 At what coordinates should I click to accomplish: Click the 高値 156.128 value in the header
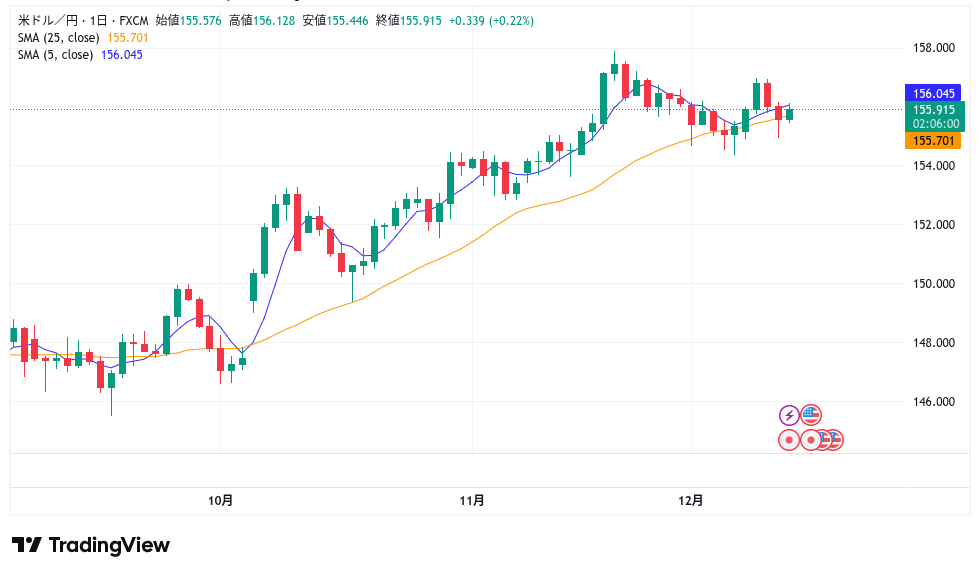(274, 20)
